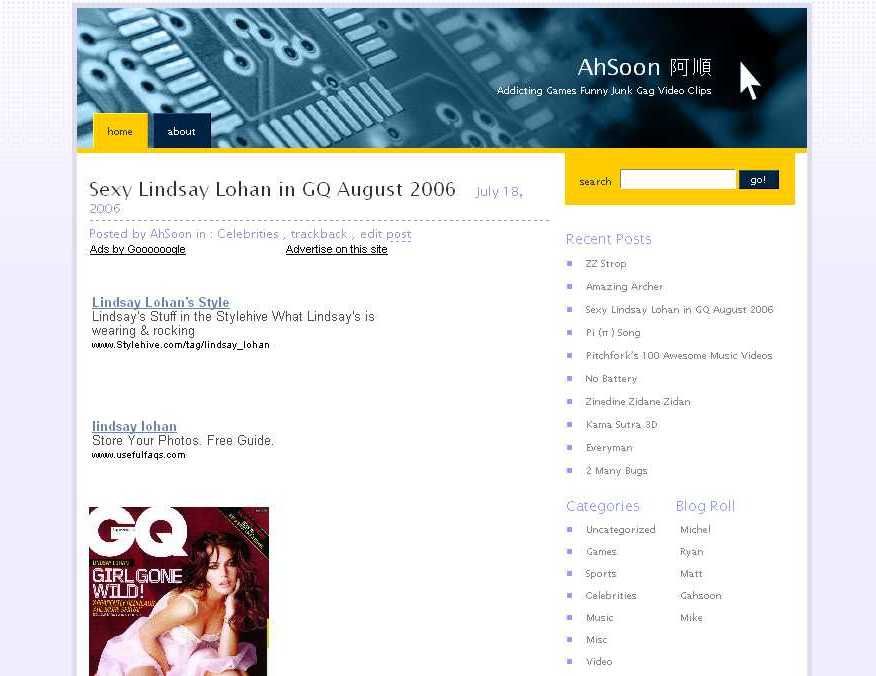Viewport: 876px width, 676px height.
Task: Select the Uncategorized category
Action: point(621,529)
